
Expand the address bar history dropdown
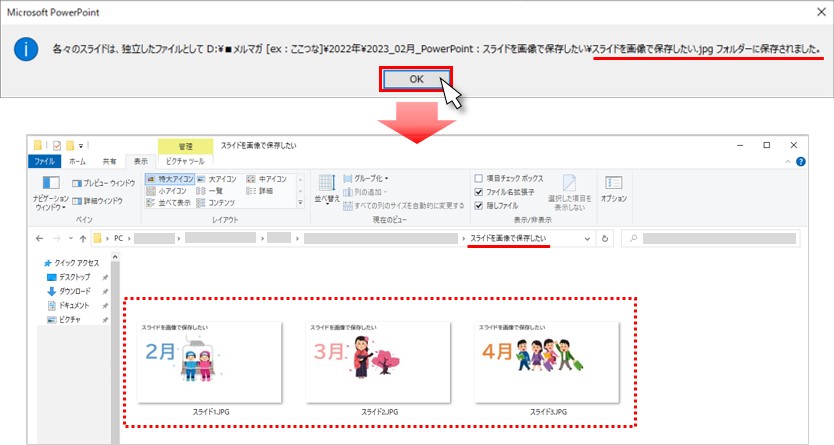pos(586,239)
